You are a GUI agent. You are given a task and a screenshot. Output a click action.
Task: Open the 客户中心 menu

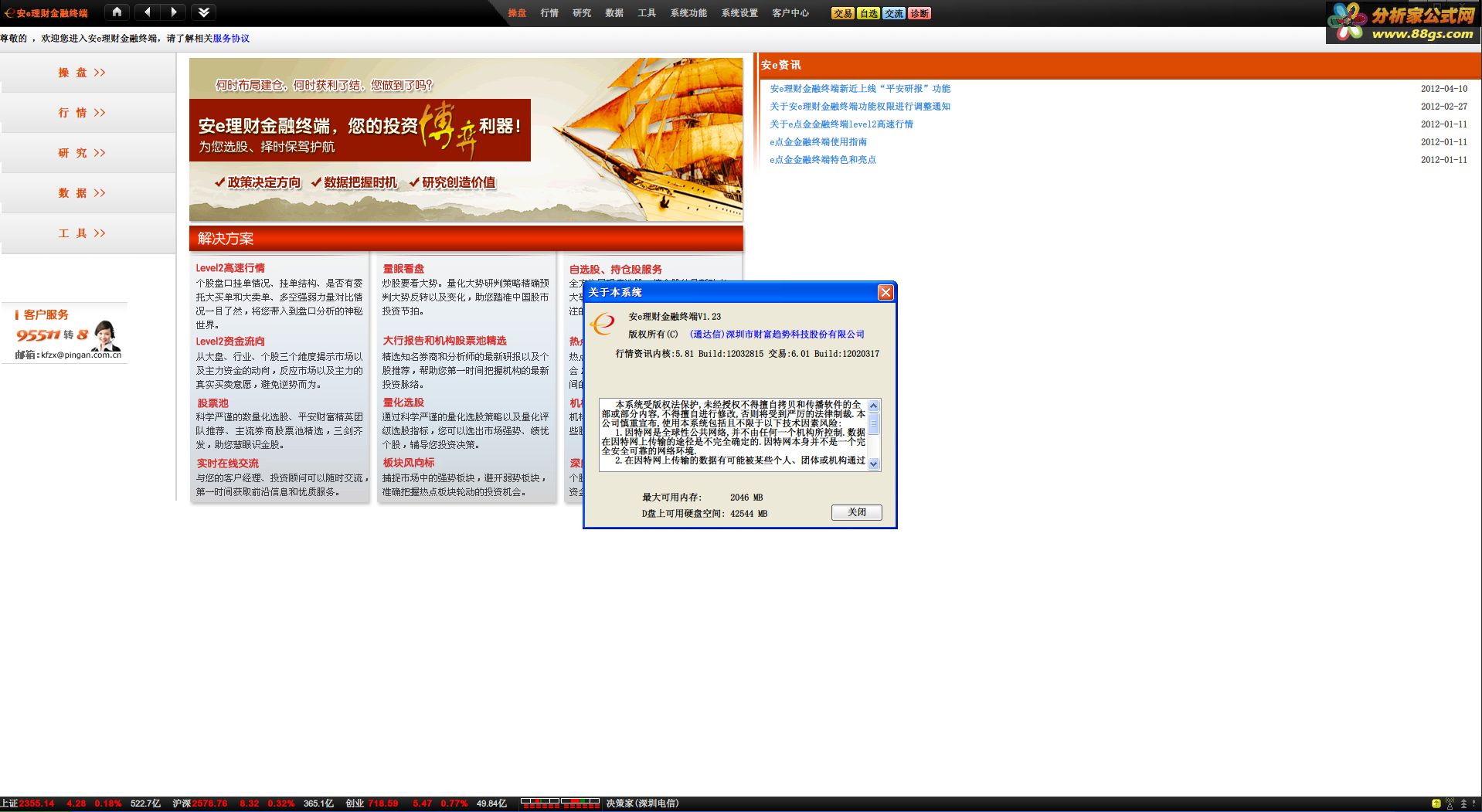790,13
